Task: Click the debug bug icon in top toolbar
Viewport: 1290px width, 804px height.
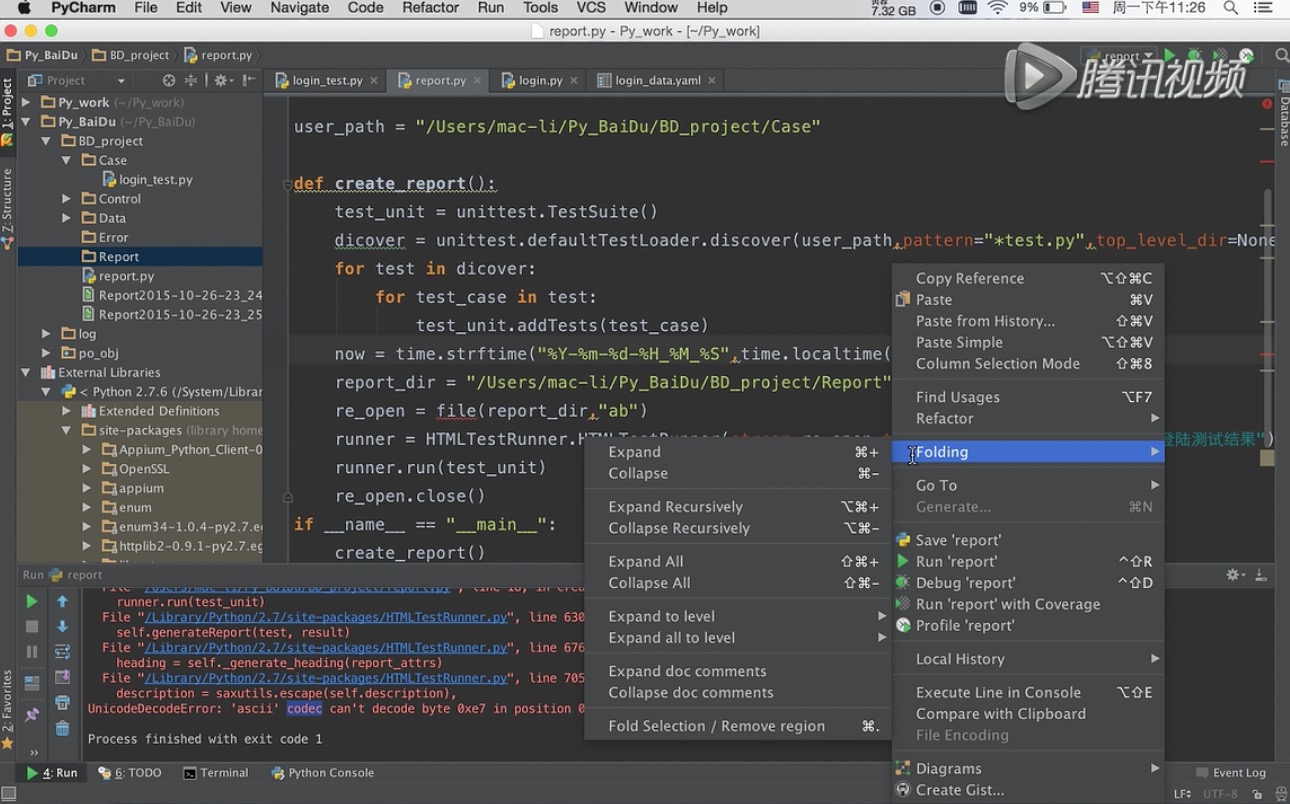Action: click(x=1194, y=56)
